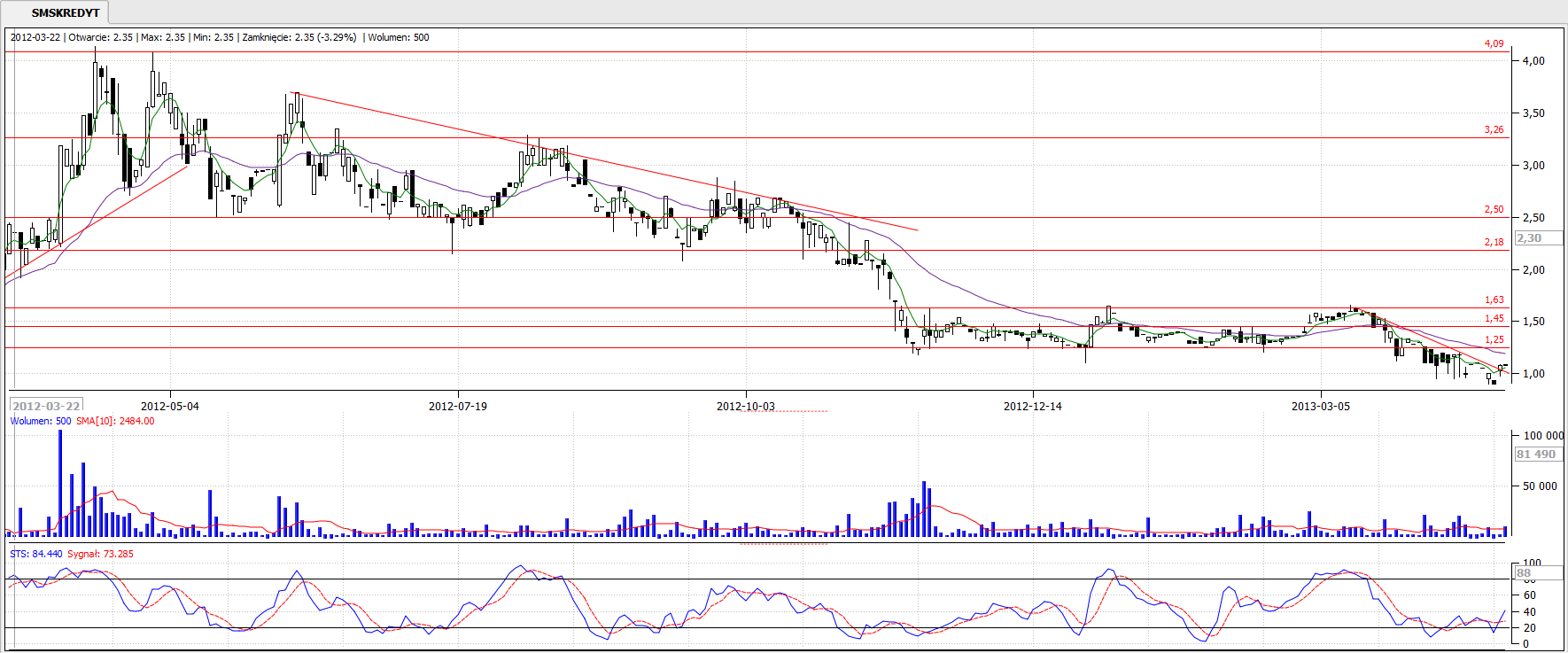Click the 88 STS value box
1568x653 pixels.
1525,573
